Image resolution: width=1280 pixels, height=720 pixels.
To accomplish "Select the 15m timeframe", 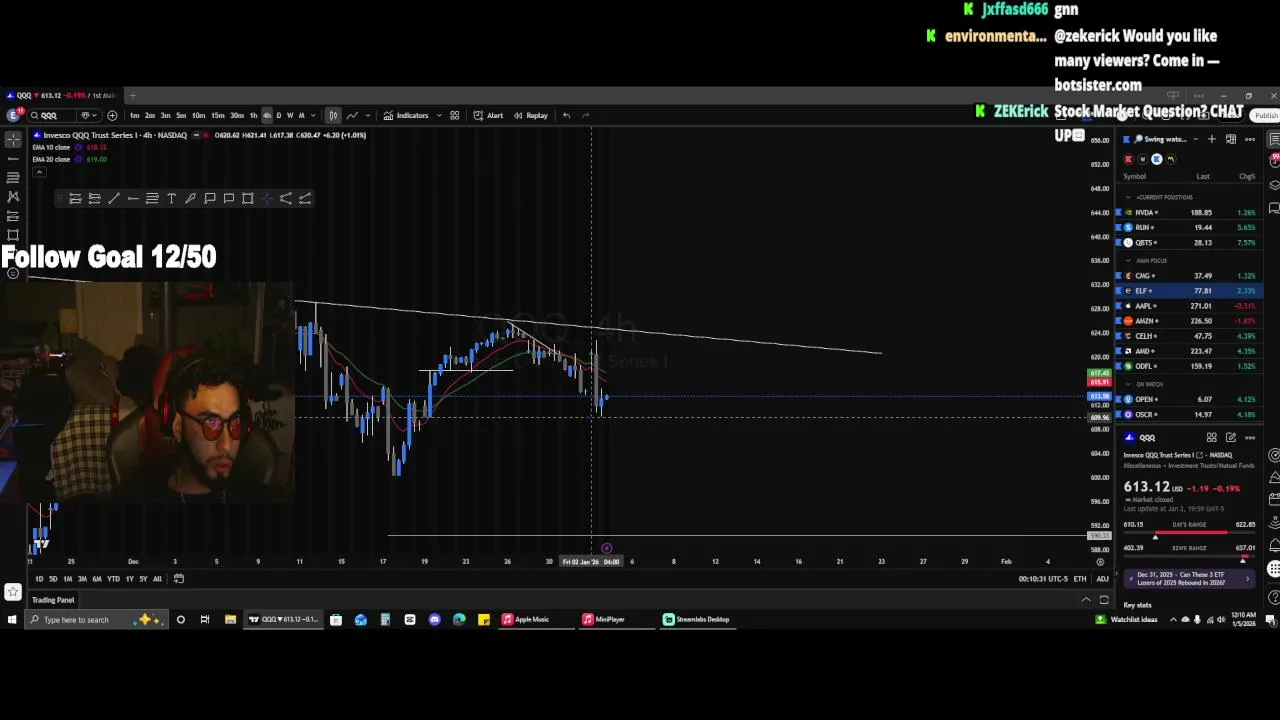I will (x=217, y=115).
